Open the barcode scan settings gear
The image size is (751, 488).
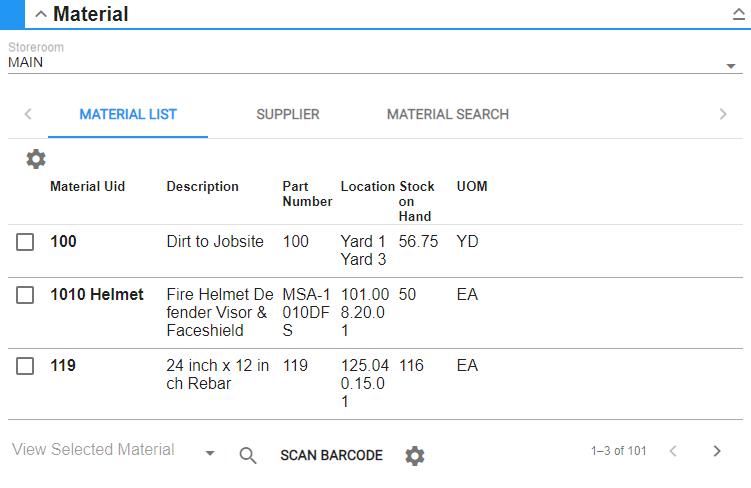(x=415, y=456)
